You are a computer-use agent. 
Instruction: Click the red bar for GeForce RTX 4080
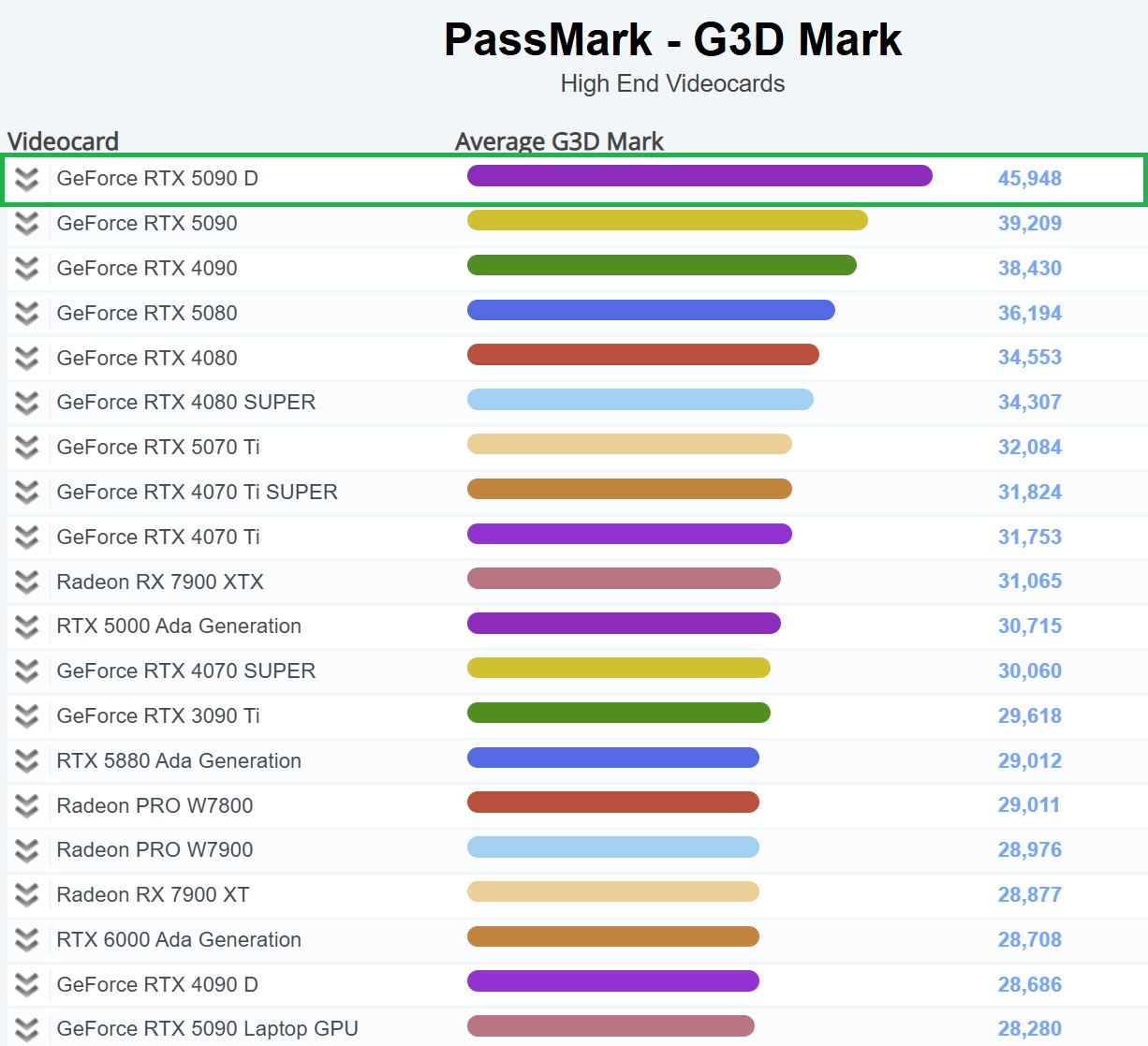[643, 355]
